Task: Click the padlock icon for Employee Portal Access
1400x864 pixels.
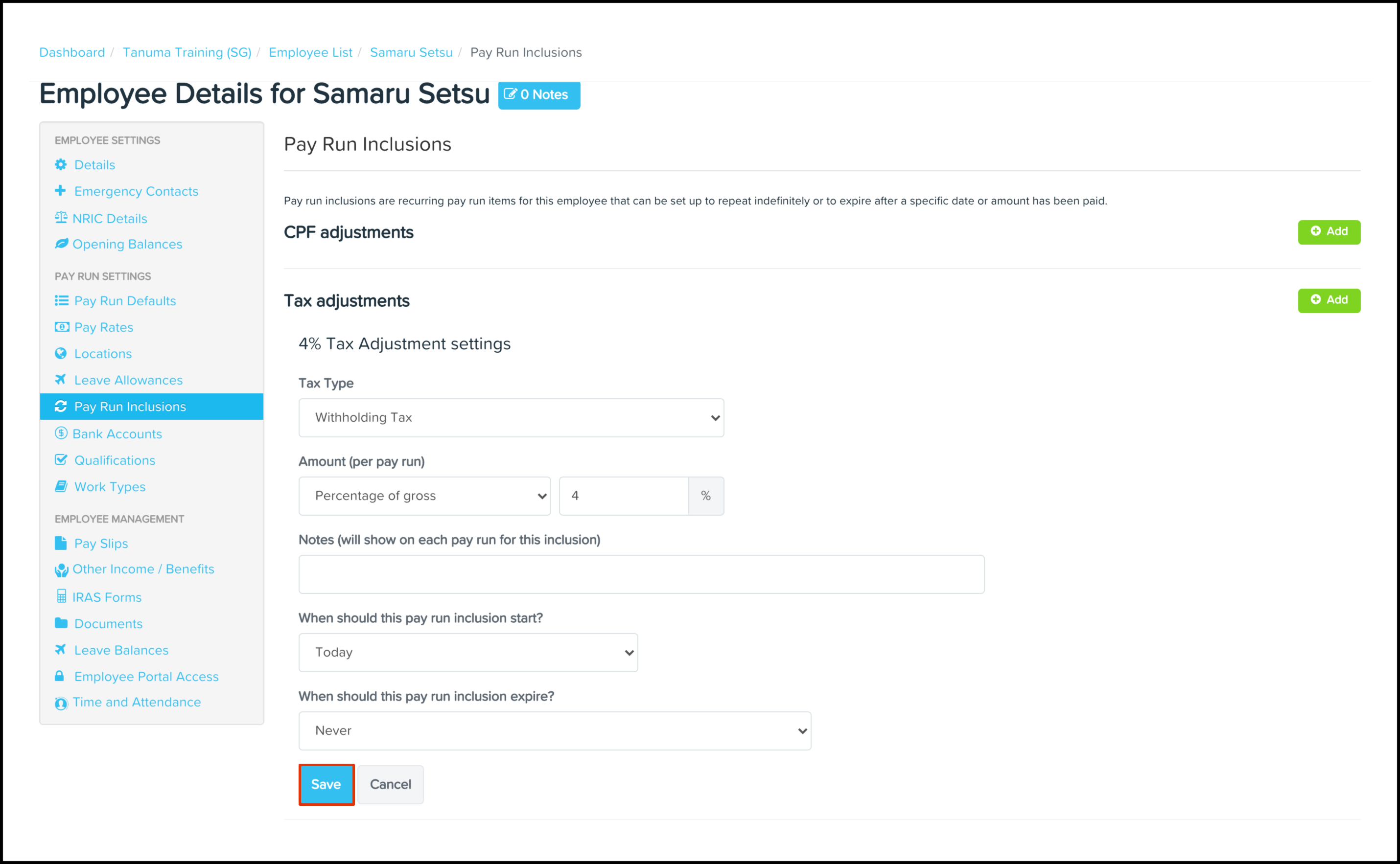Action: (59, 676)
